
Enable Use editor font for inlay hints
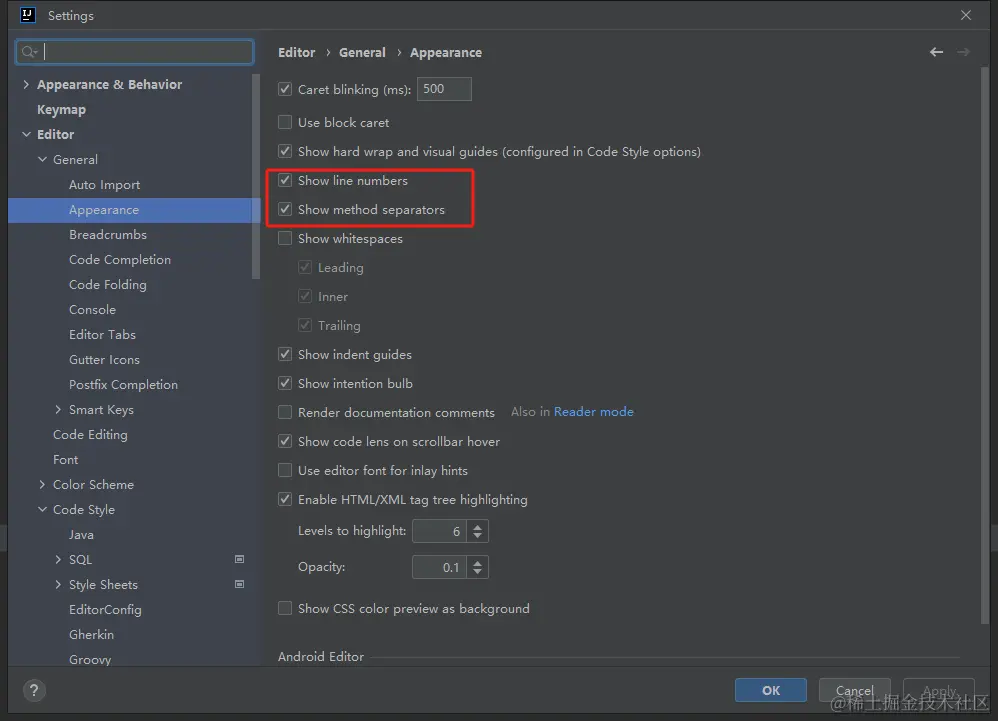coord(285,470)
